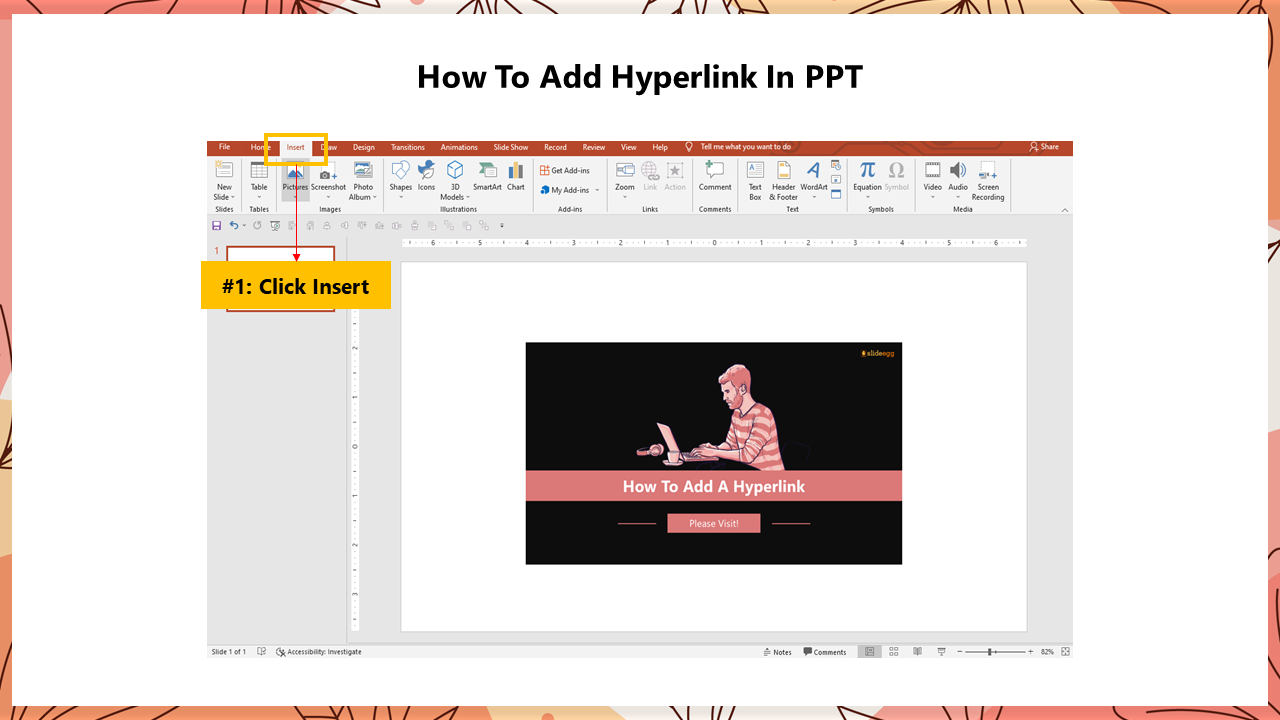Viewport: 1280px width, 720px height.
Task: Click the Video insert icon
Action: tap(933, 170)
